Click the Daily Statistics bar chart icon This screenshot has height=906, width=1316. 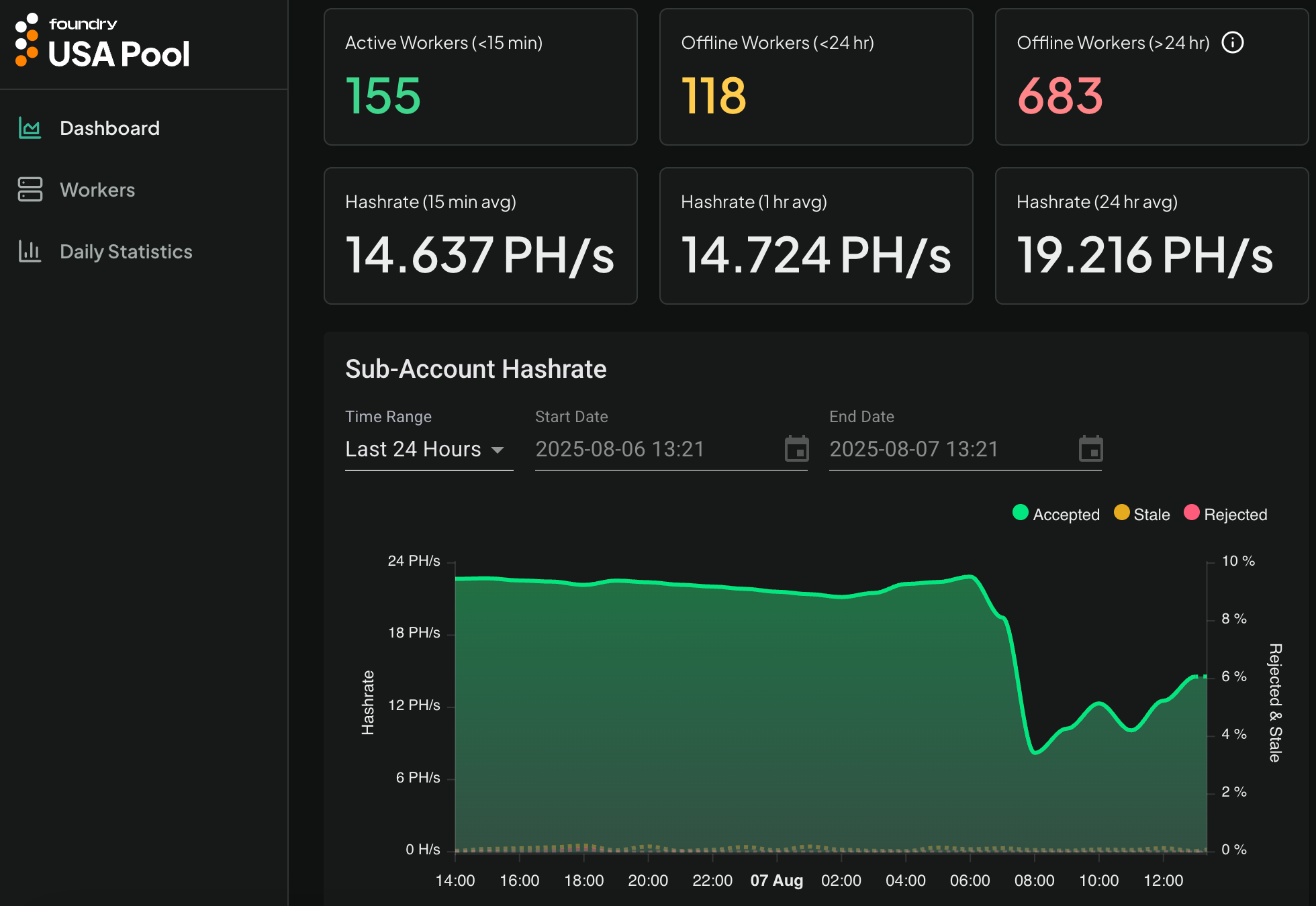[30, 252]
